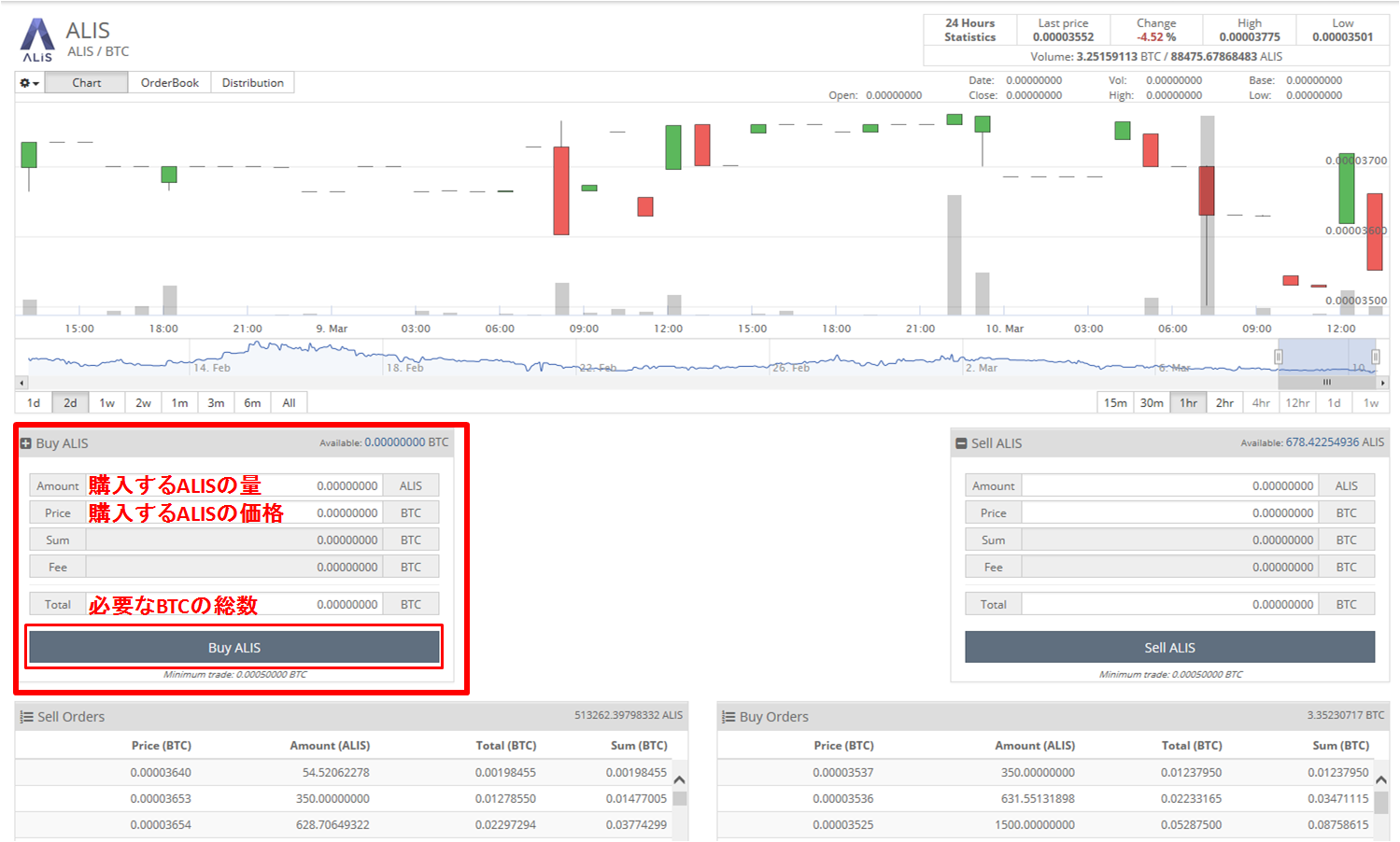Image resolution: width=1400 pixels, height=842 pixels.
Task: Click the Buy Orders list icon
Action: [728, 717]
